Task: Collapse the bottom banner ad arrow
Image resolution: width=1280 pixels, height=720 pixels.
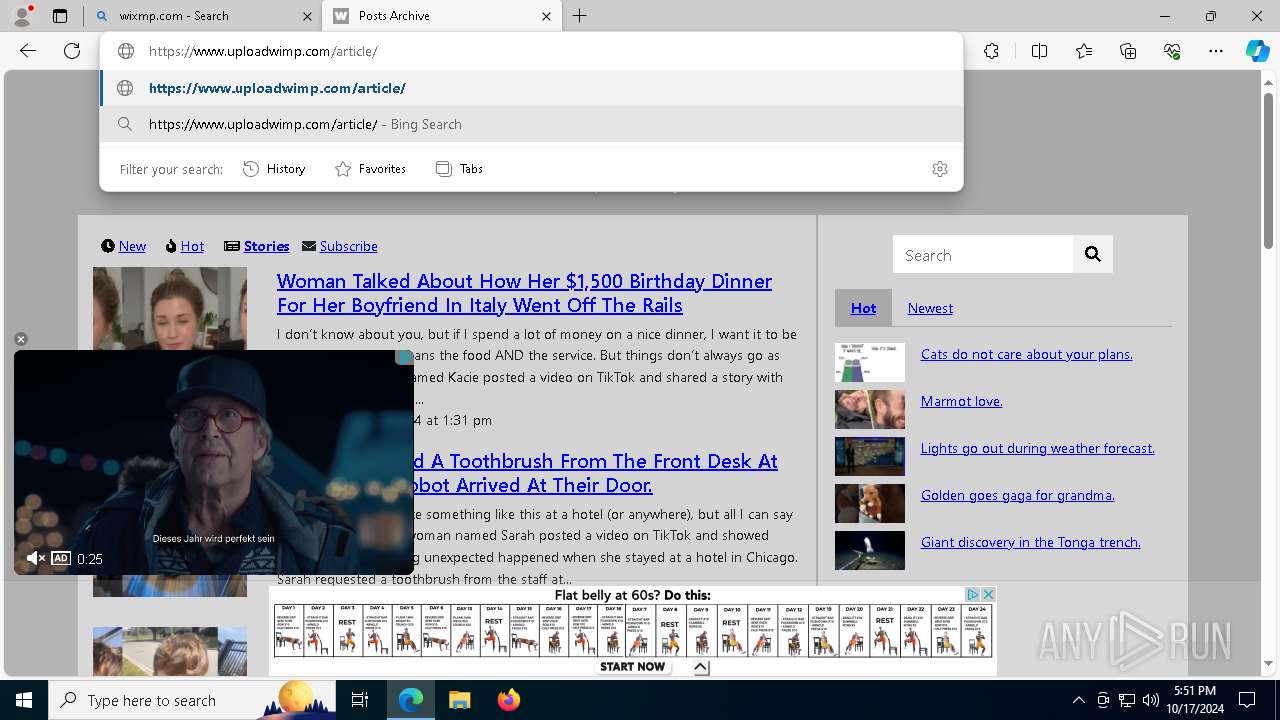Action: coord(701,667)
